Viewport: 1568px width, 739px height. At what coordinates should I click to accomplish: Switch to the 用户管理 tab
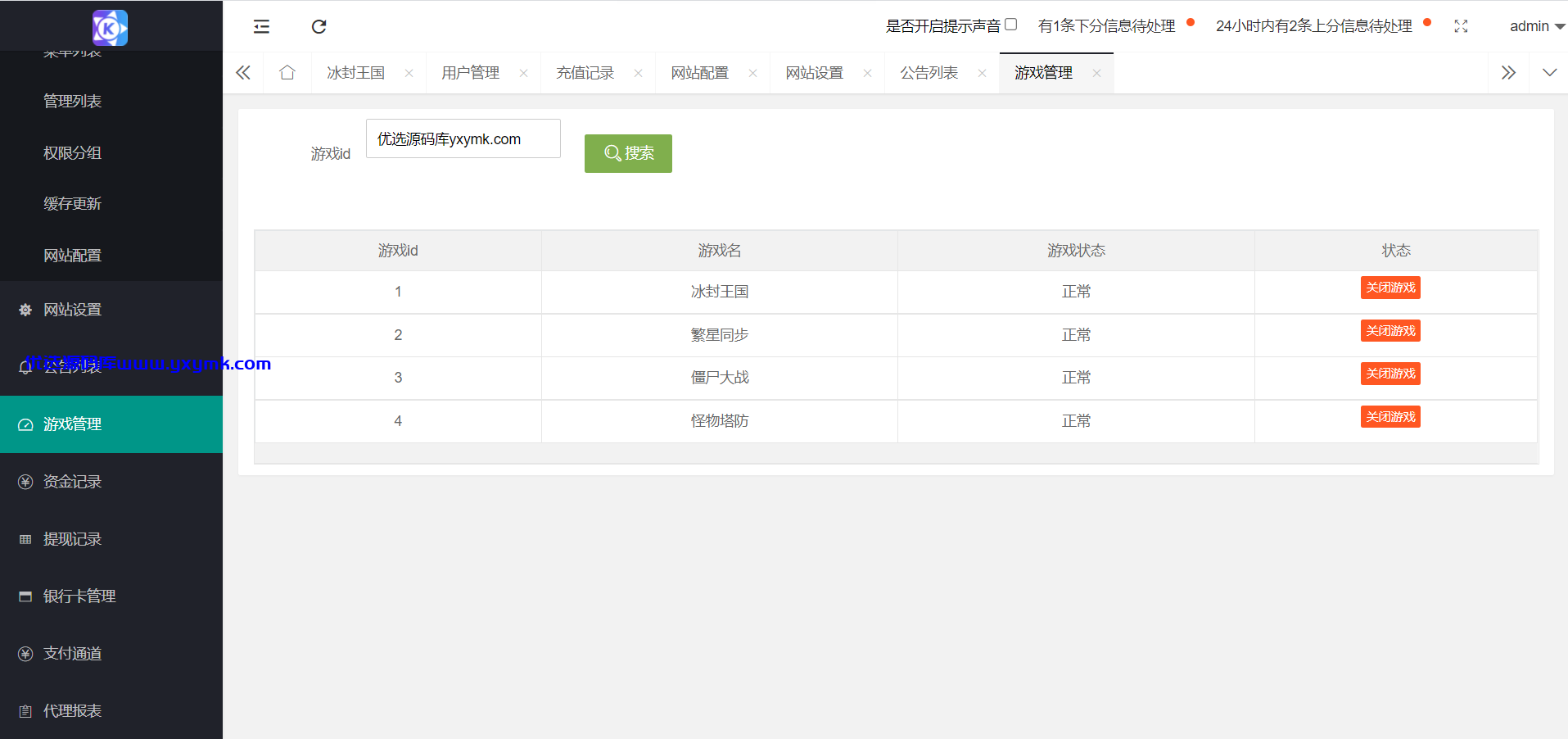point(470,73)
